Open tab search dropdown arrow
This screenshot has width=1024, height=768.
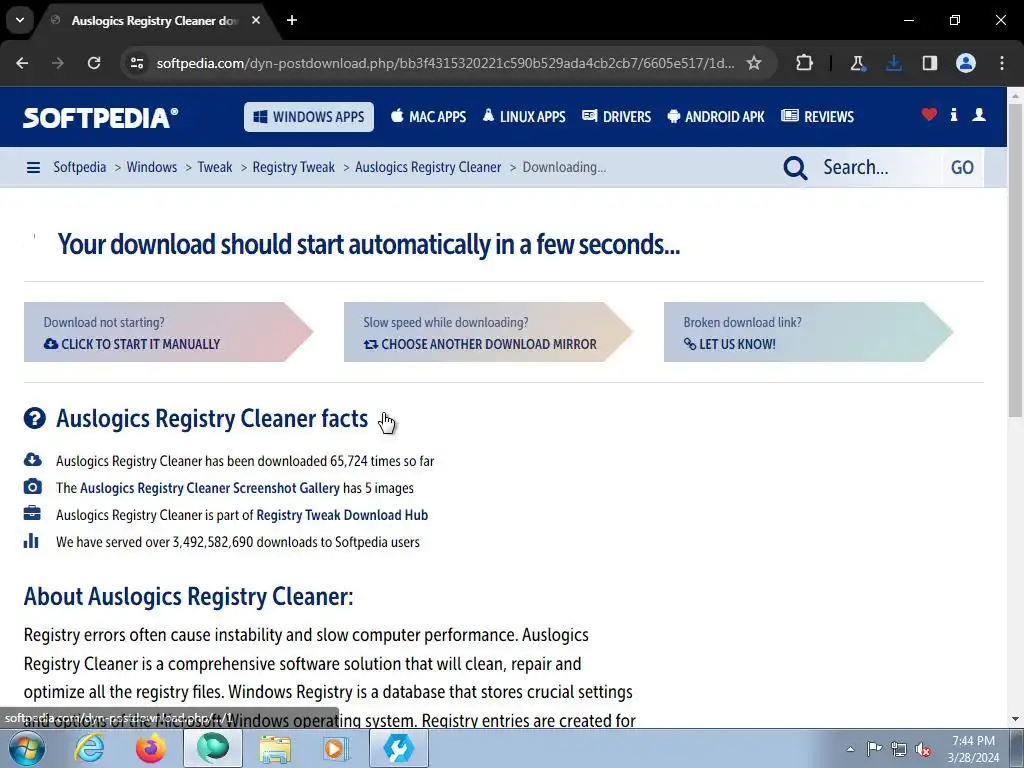pos(20,20)
